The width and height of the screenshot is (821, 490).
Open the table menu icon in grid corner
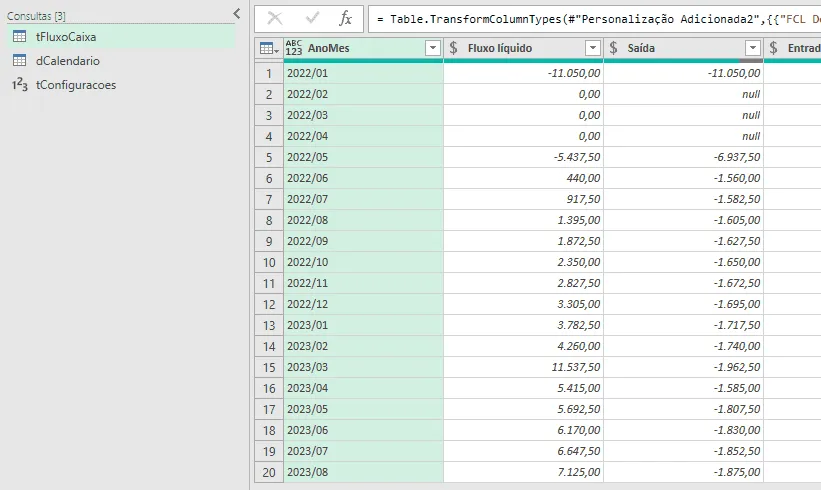pos(269,49)
